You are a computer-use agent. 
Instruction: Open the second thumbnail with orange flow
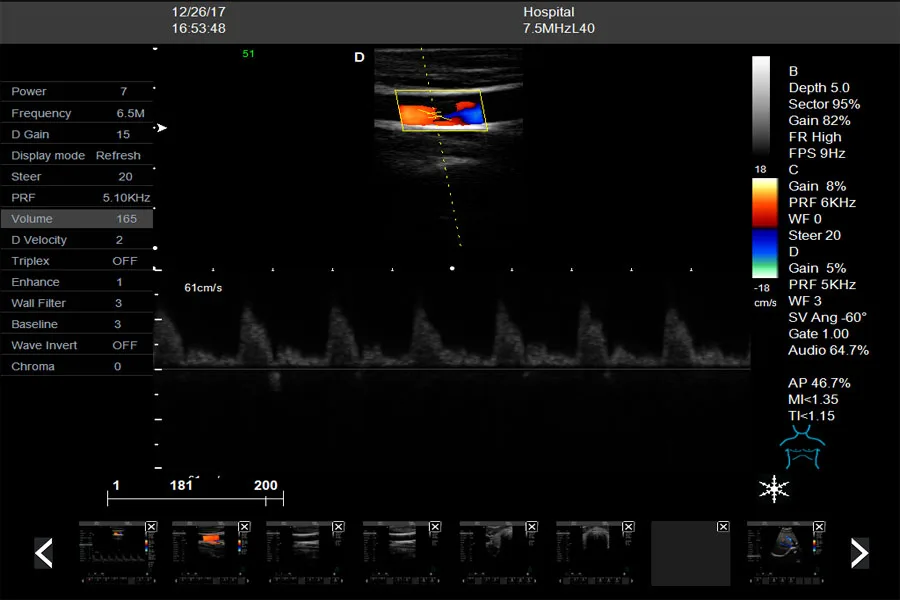[x=210, y=553]
